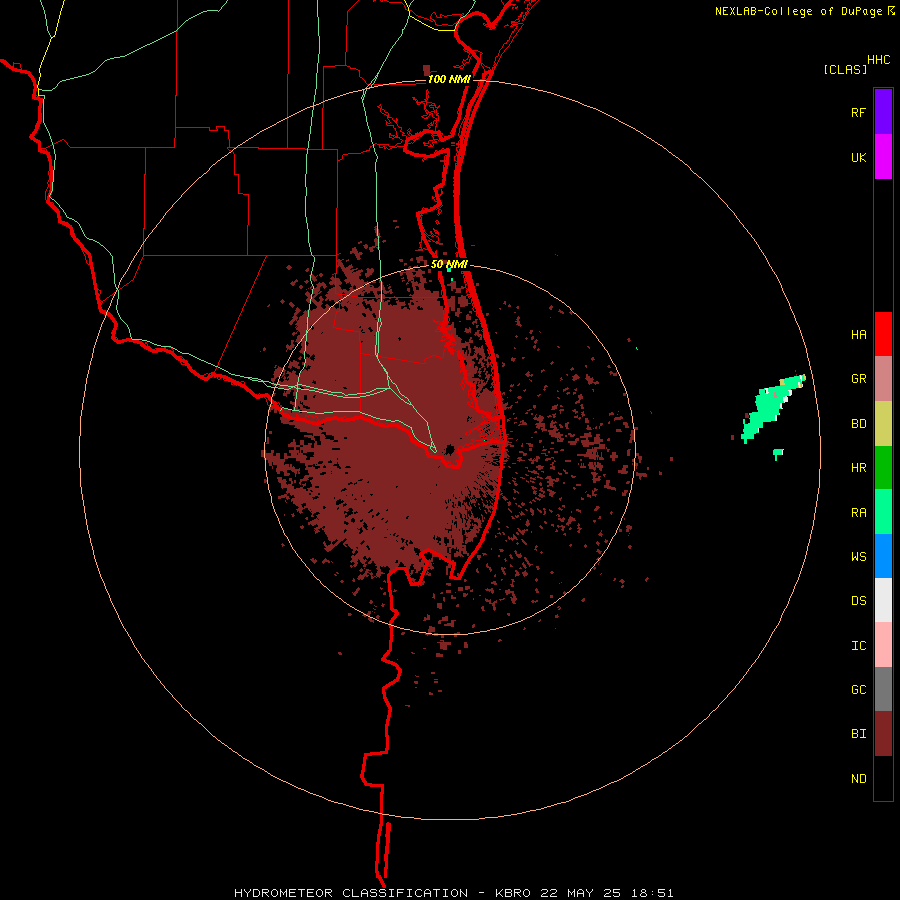Click the 50 NMI range ring label
Viewport: 900px width, 900px height.
[449, 265]
